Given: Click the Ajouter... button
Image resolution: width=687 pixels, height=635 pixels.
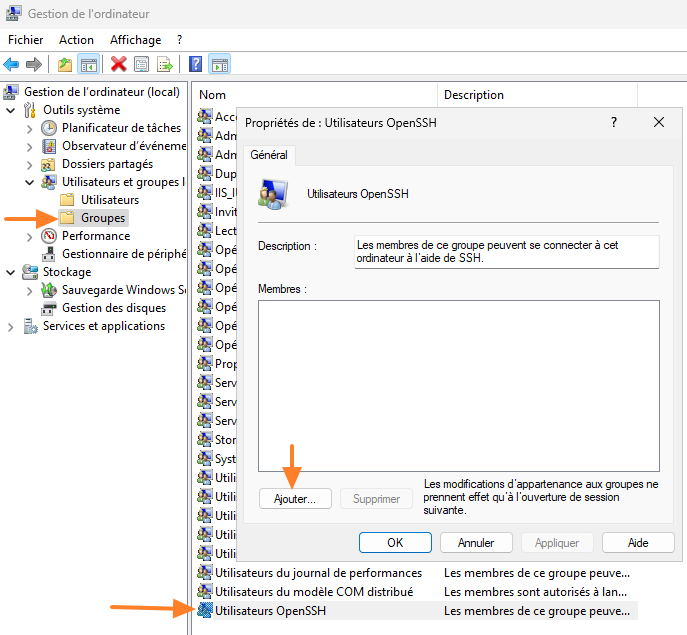Looking at the screenshot, I should tap(294, 498).
